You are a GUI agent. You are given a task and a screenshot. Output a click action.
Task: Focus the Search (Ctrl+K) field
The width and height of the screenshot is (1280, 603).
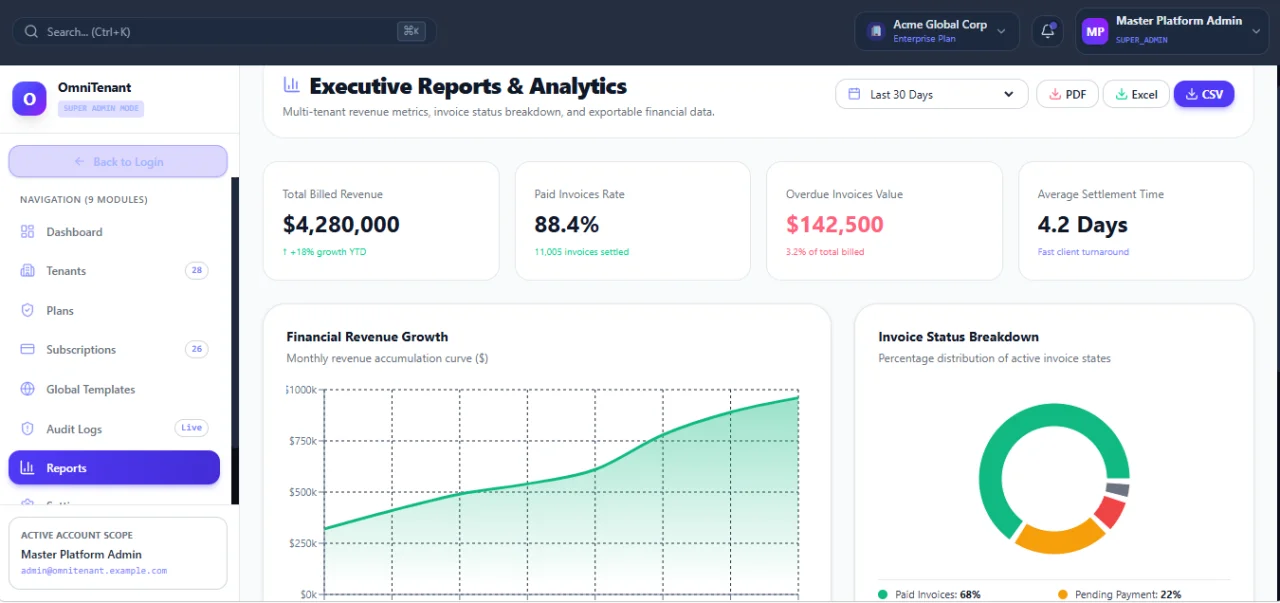pos(224,32)
